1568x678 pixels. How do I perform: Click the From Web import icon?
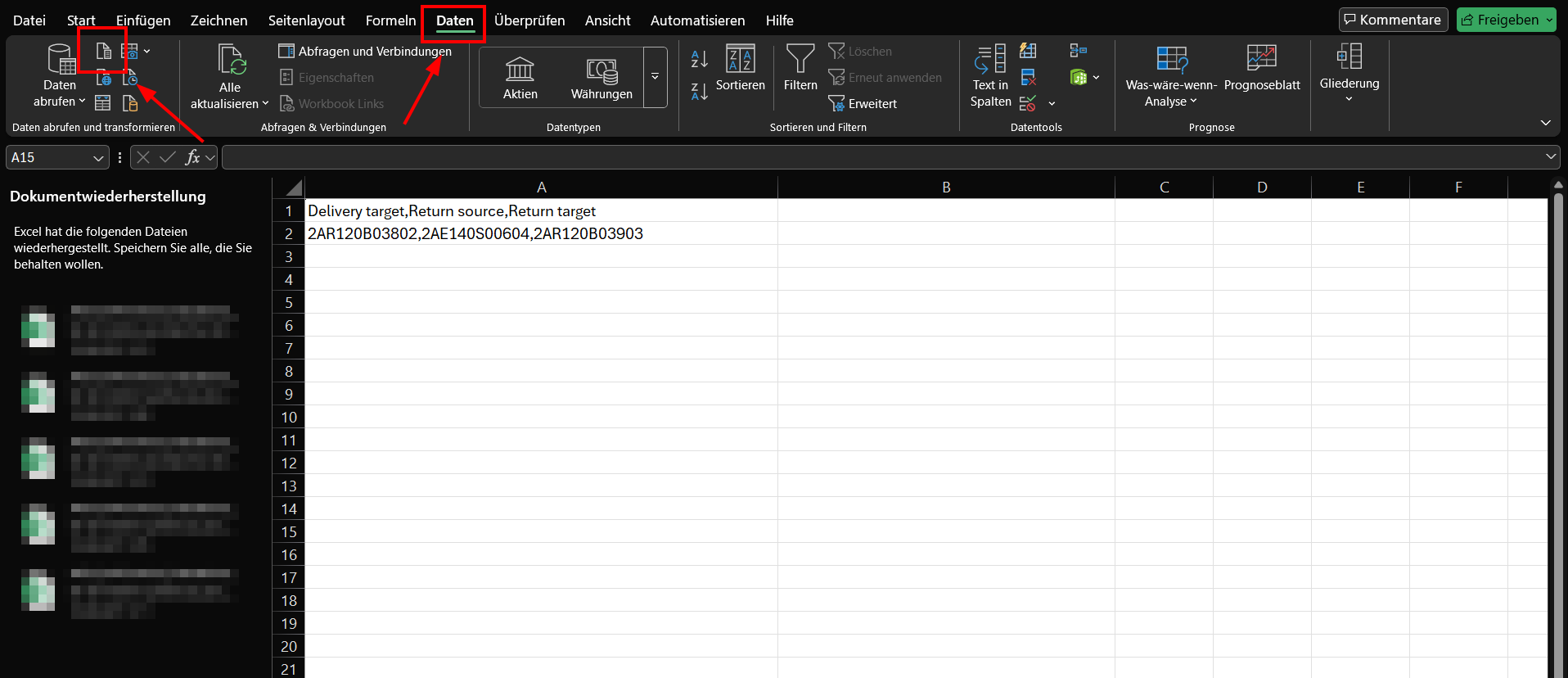[103, 78]
